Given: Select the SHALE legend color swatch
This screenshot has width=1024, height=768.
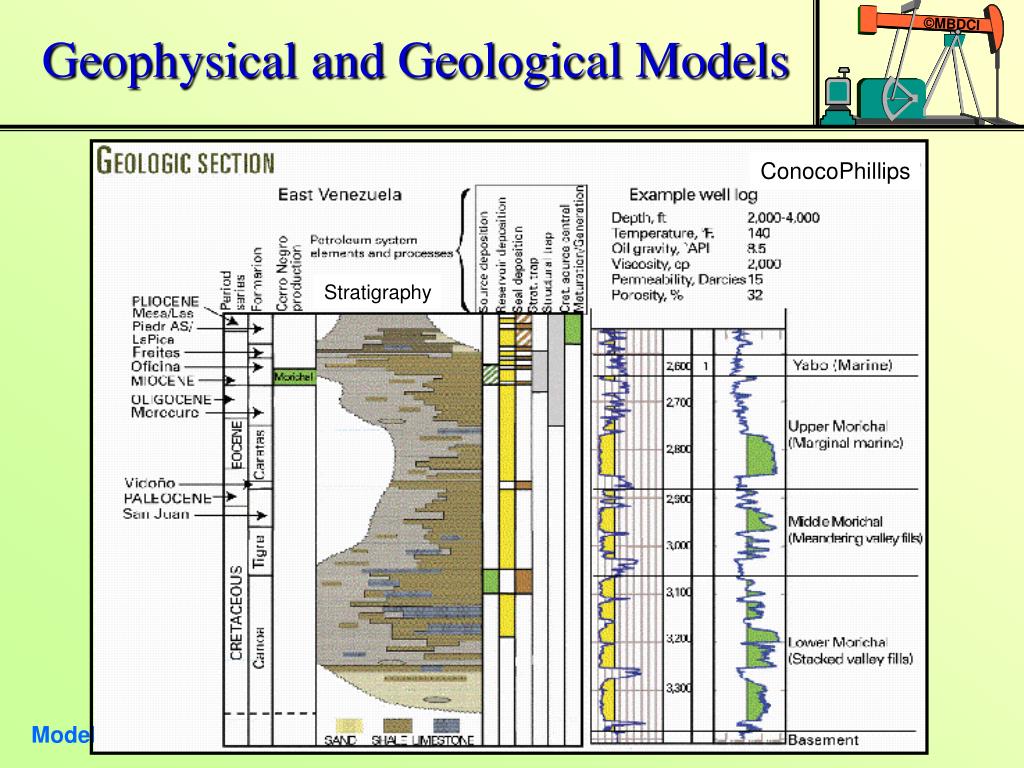Looking at the screenshot, I should pyautogui.click(x=398, y=726).
